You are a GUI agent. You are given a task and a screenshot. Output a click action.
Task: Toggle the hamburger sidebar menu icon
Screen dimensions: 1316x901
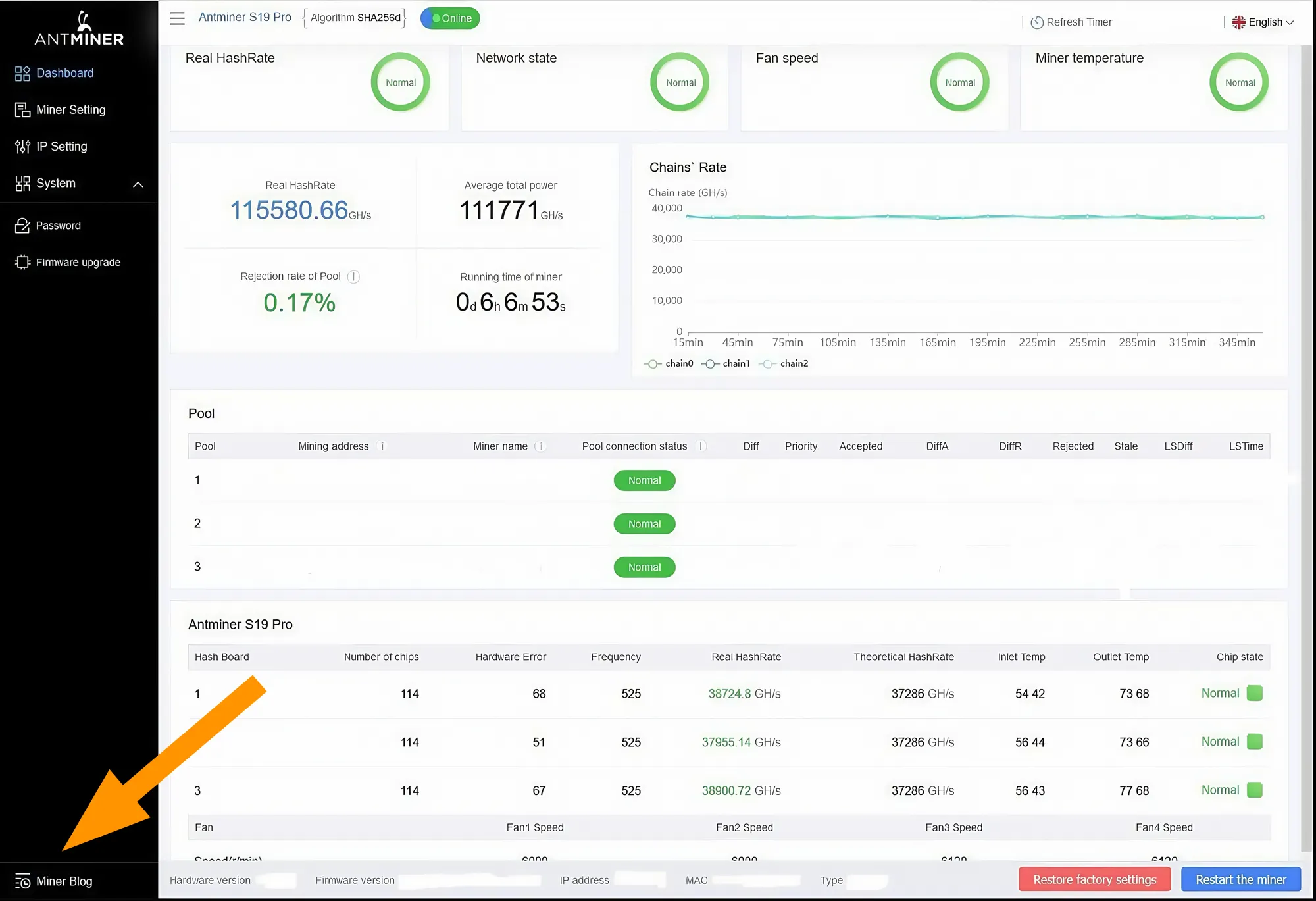pos(177,18)
